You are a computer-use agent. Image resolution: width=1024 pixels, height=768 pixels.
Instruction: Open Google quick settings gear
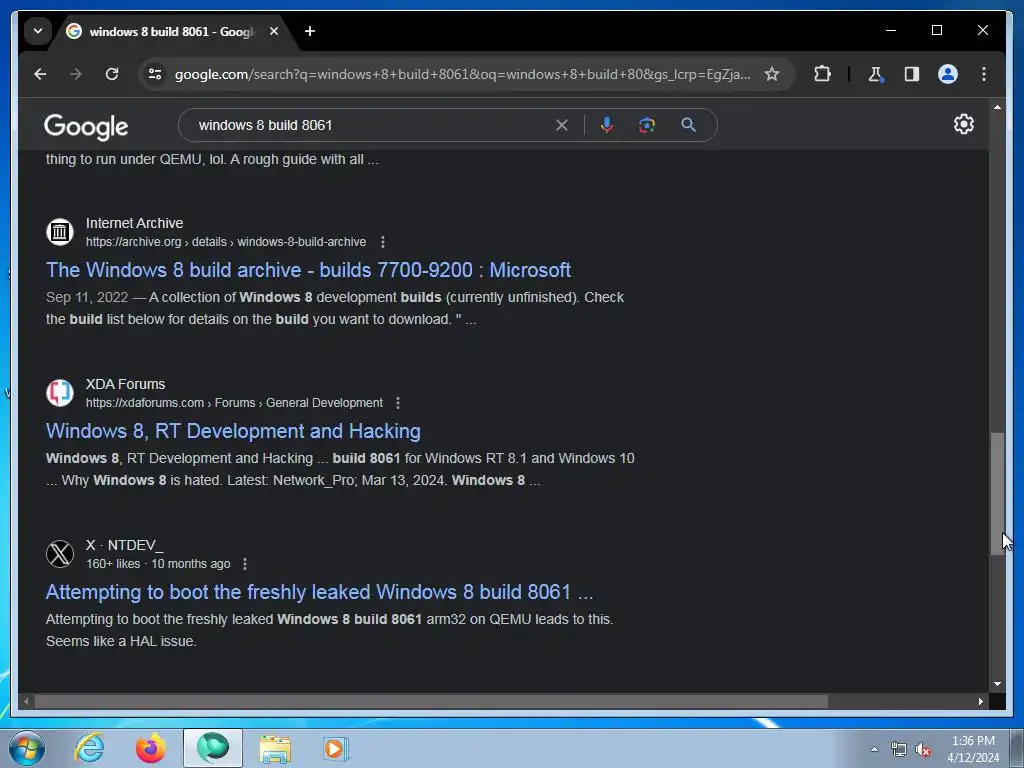(963, 124)
